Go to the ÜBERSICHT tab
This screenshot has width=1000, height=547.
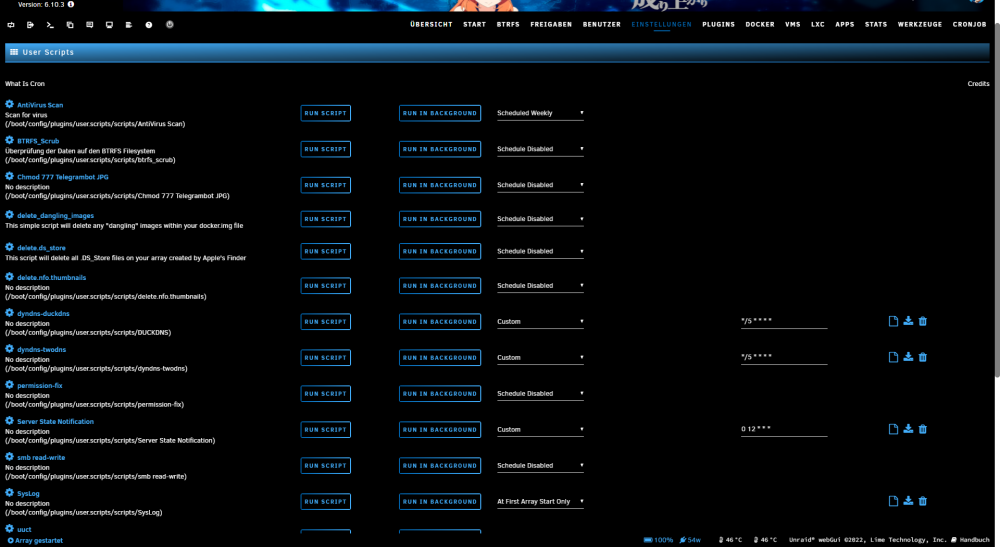coord(431,24)
